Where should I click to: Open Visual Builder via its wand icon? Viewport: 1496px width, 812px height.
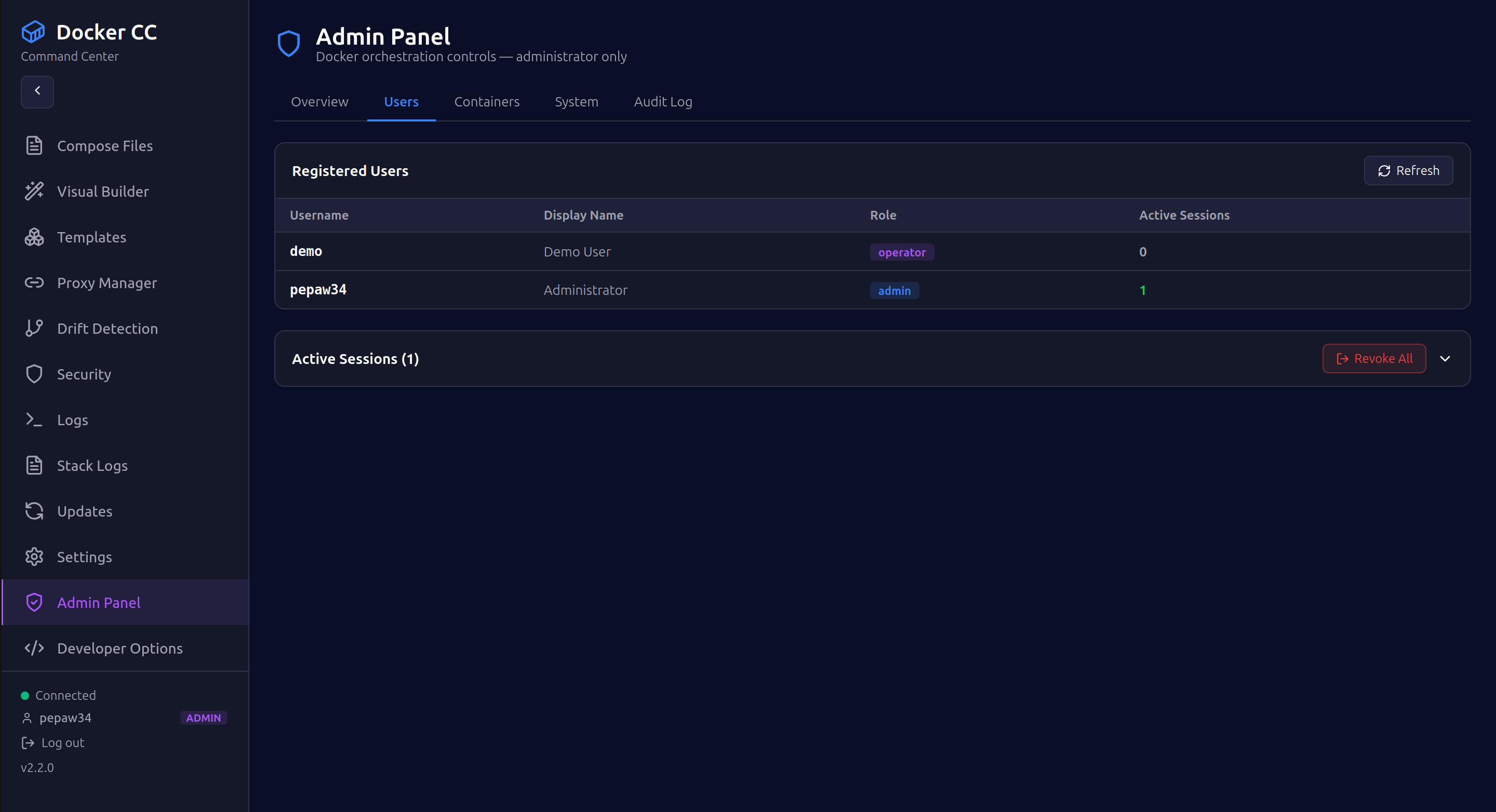[x=34, y=191]
